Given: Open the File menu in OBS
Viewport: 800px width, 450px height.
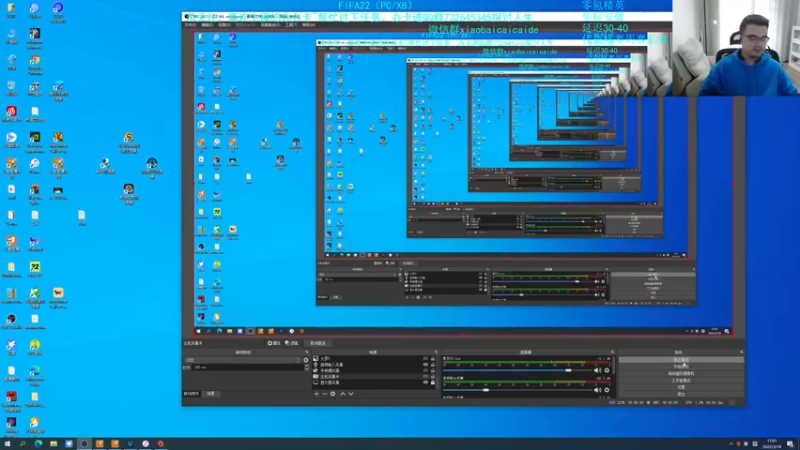Looking at the screenshot, I should pos(190,25).
